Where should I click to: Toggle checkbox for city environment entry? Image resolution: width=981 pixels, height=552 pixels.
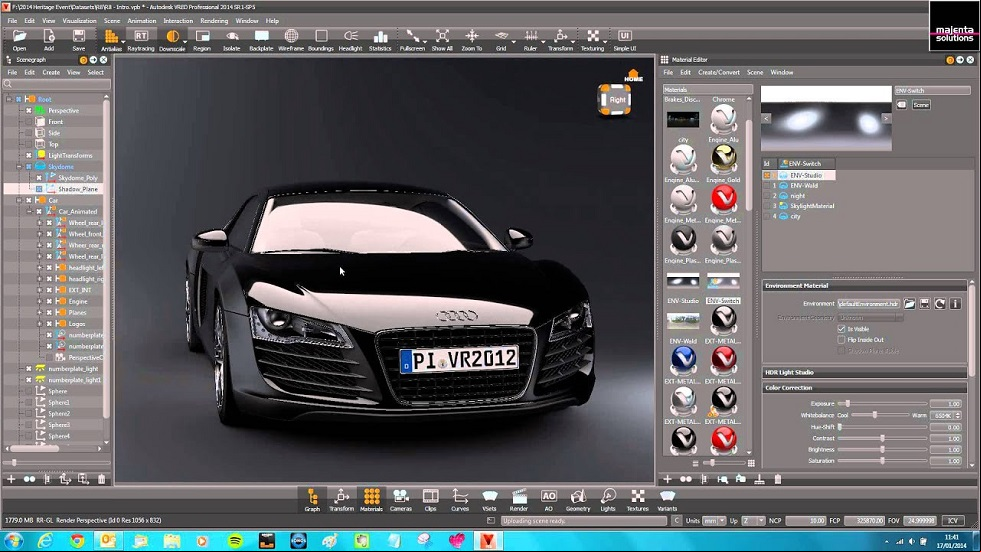767,217
